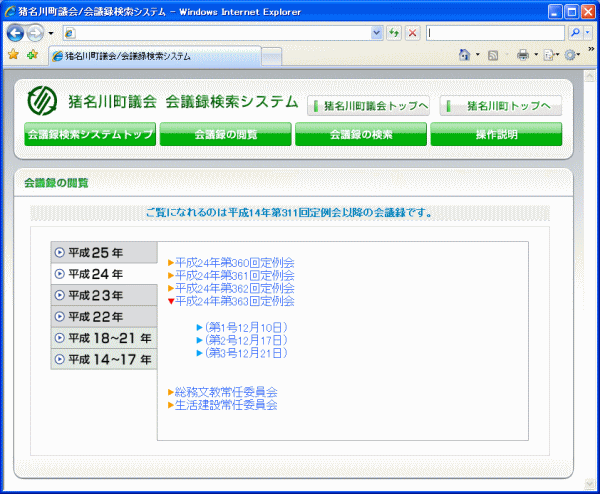Image resolution: width=600 pixels, height=494 pixels.
Task: Click the Print icon
Action: (x=523, y=55)
